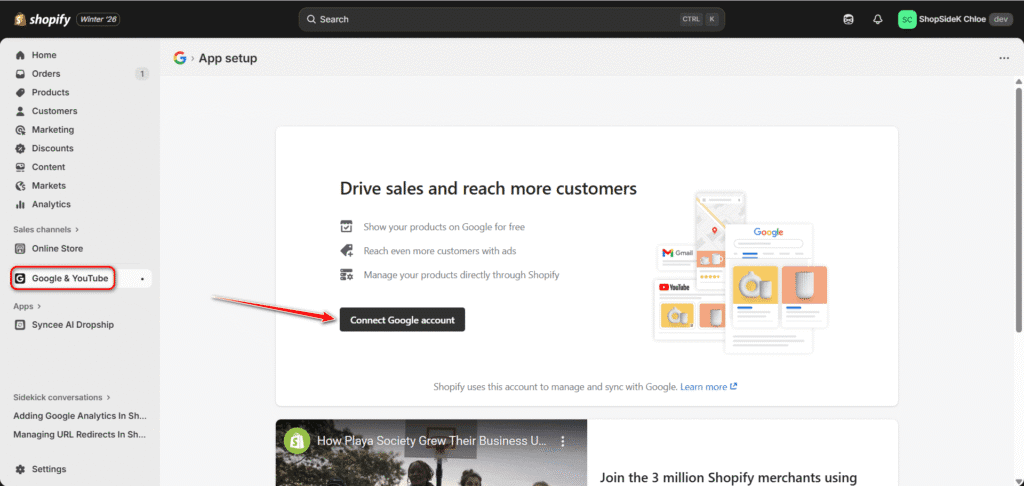Open Orders in sidebar
The image size is (1024, 486).
click(46, 74)
